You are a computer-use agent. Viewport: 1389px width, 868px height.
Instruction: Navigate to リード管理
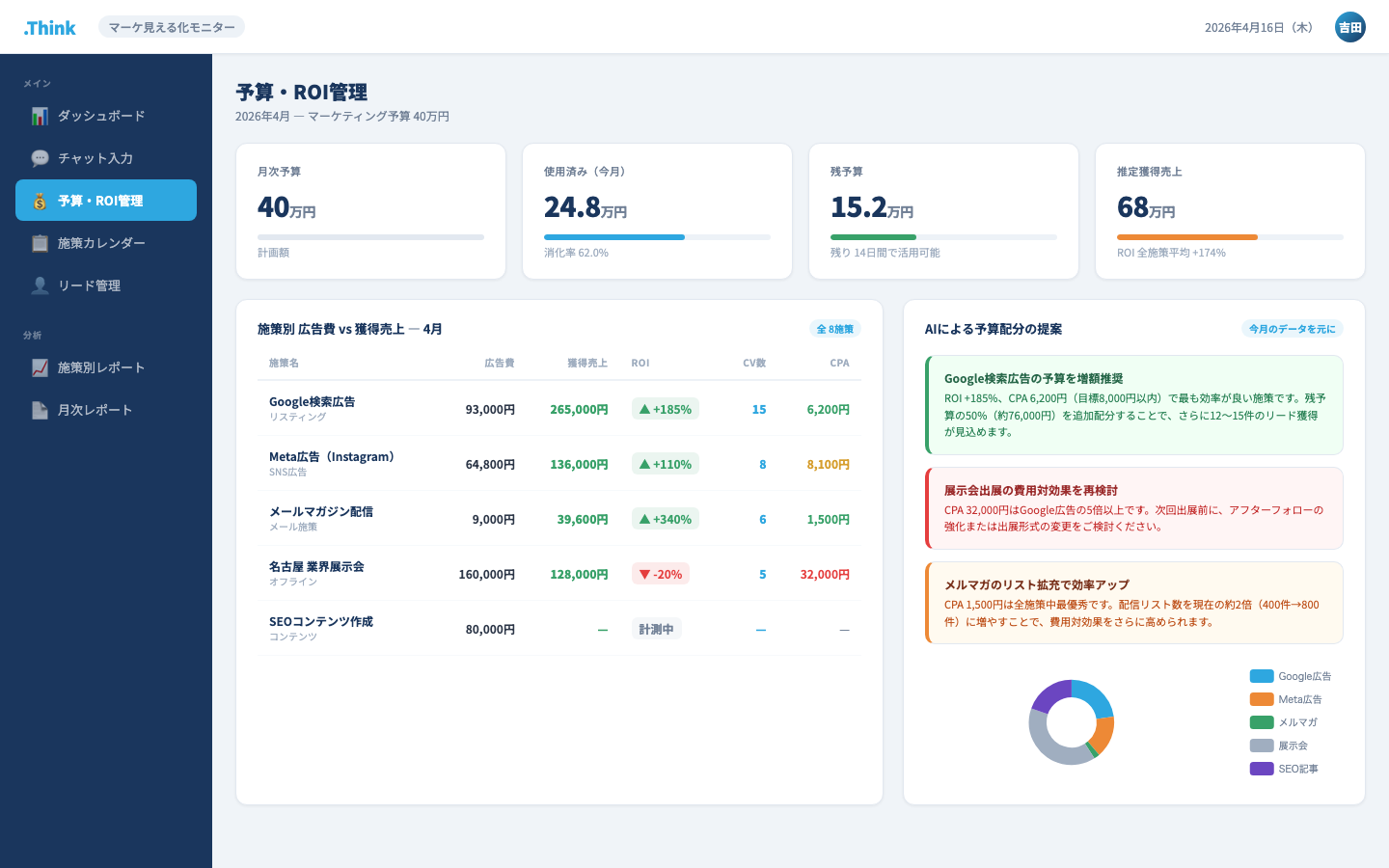[x=106, y=285]
